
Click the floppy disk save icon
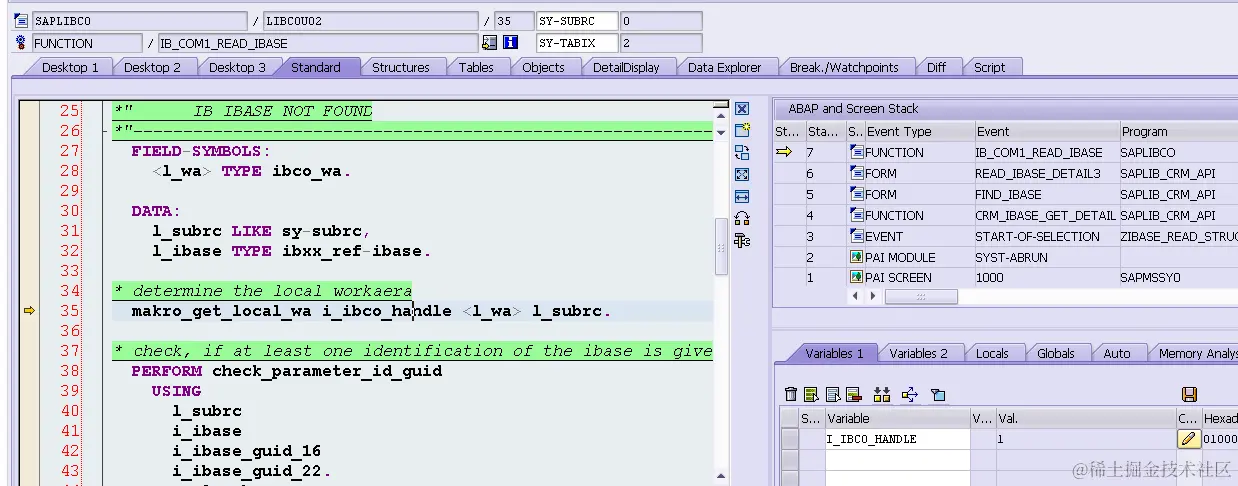tap(1189, 394)
